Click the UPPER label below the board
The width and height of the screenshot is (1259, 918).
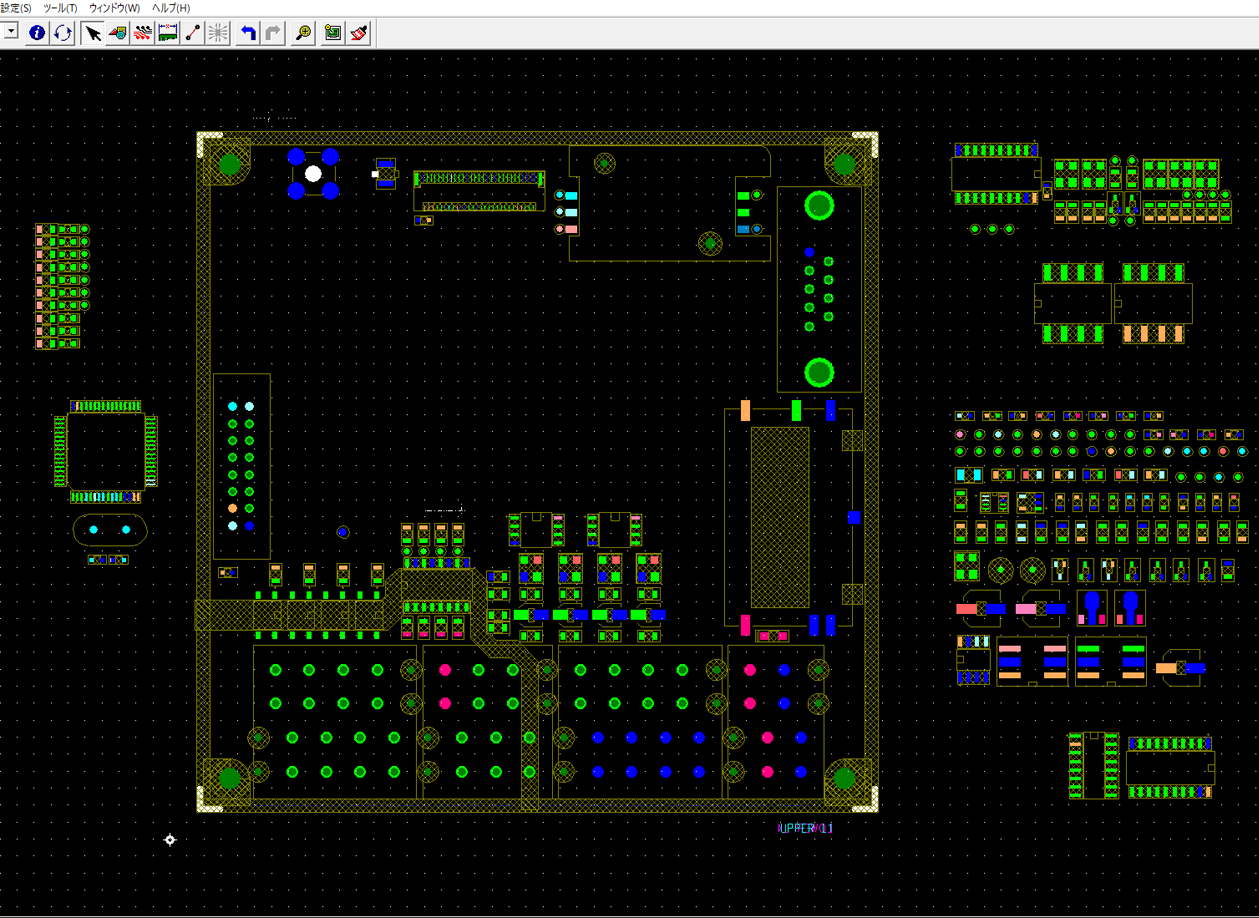804,828
